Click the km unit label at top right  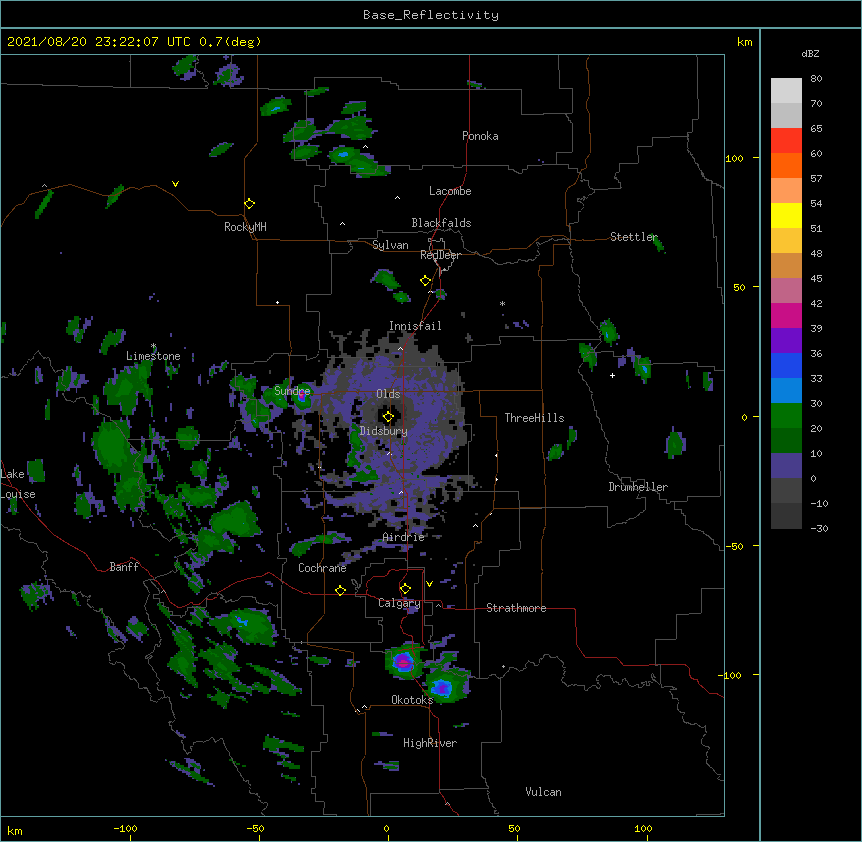coord(745,42)
